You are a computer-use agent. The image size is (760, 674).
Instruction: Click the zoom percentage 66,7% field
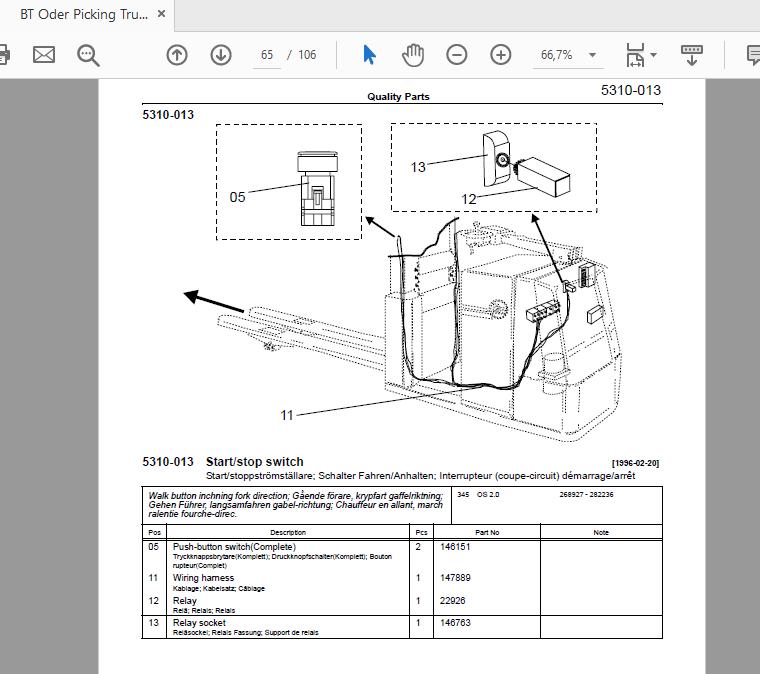tap(556, 55)
